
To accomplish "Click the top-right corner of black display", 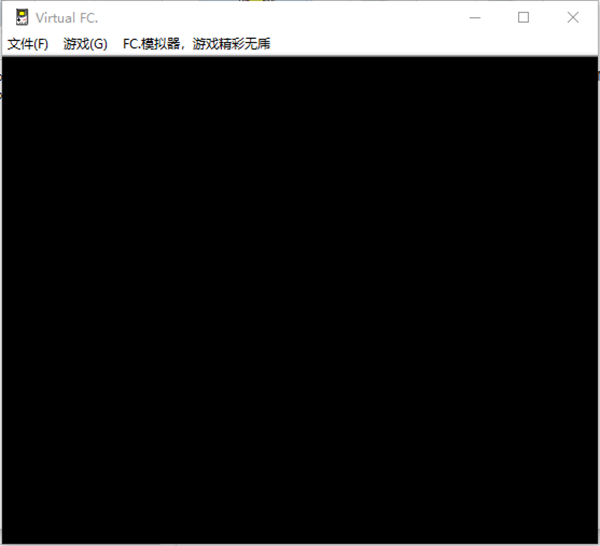I will coord(594,59).
